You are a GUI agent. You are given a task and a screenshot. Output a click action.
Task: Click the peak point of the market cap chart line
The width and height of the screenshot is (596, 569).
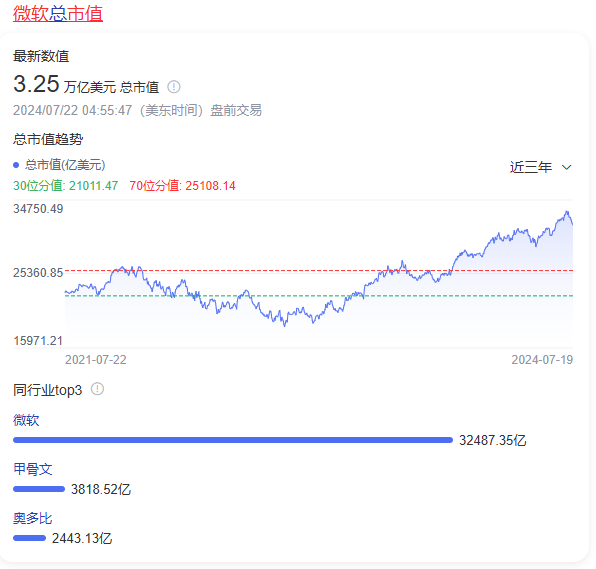click(567, 212)
